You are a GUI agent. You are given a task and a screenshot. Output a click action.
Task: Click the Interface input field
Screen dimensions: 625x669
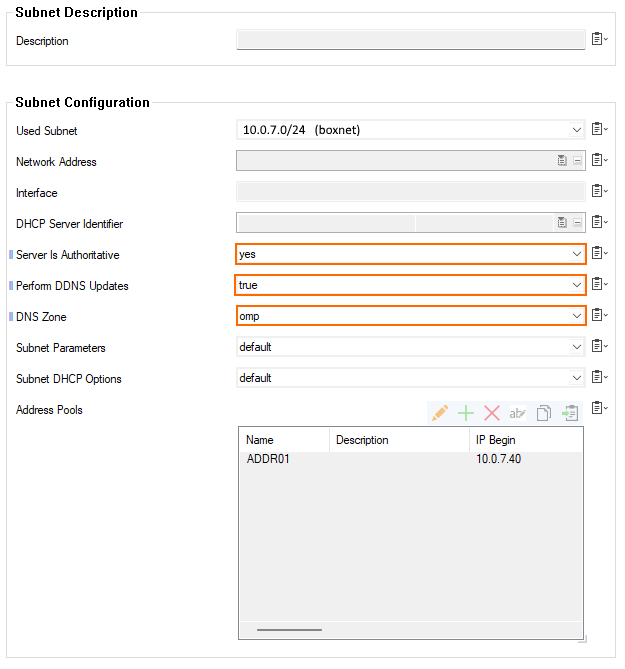(x=411, y=192)
